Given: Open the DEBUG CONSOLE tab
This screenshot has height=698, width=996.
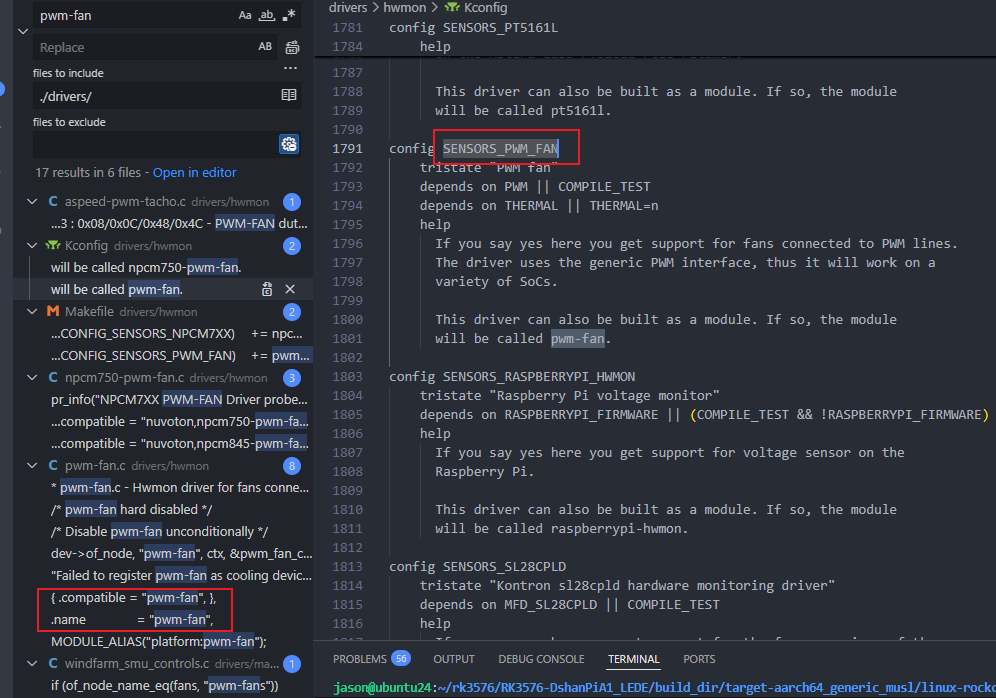Looking at the screenshot, I should pyautogui.click(x=541, y=659).
